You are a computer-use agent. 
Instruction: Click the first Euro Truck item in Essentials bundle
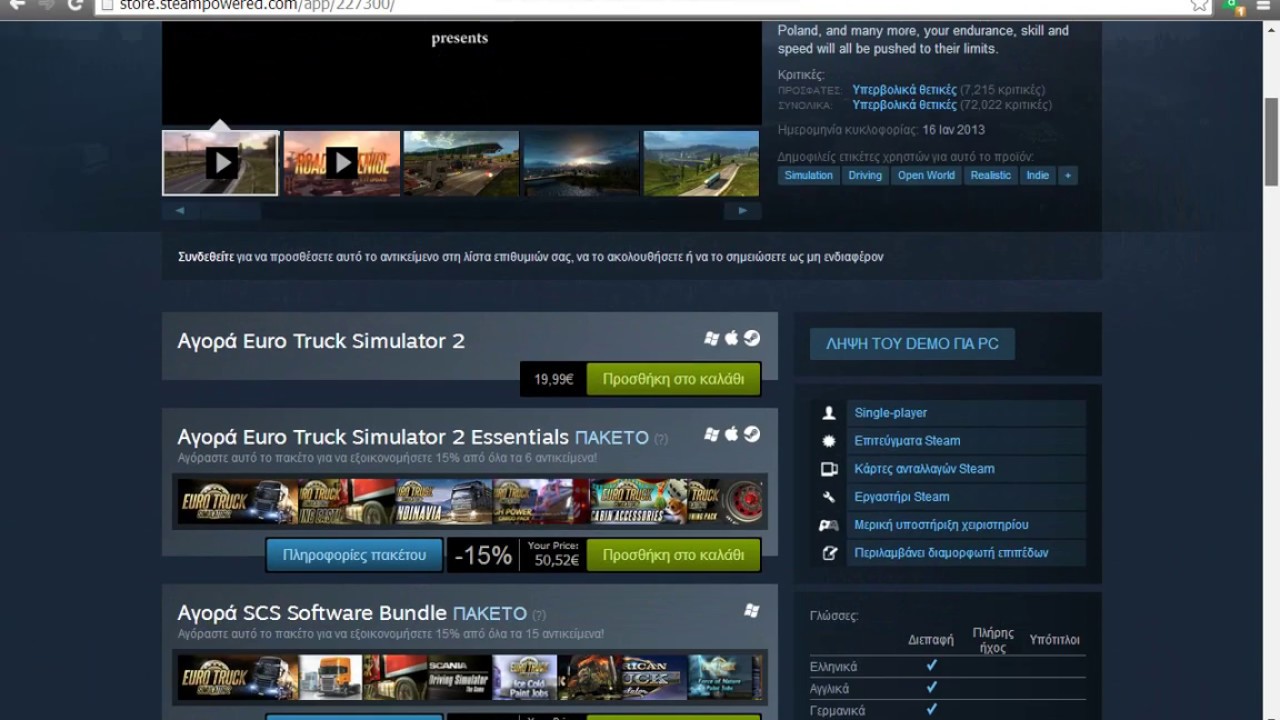pyautogui.click(x=238, y=502)
